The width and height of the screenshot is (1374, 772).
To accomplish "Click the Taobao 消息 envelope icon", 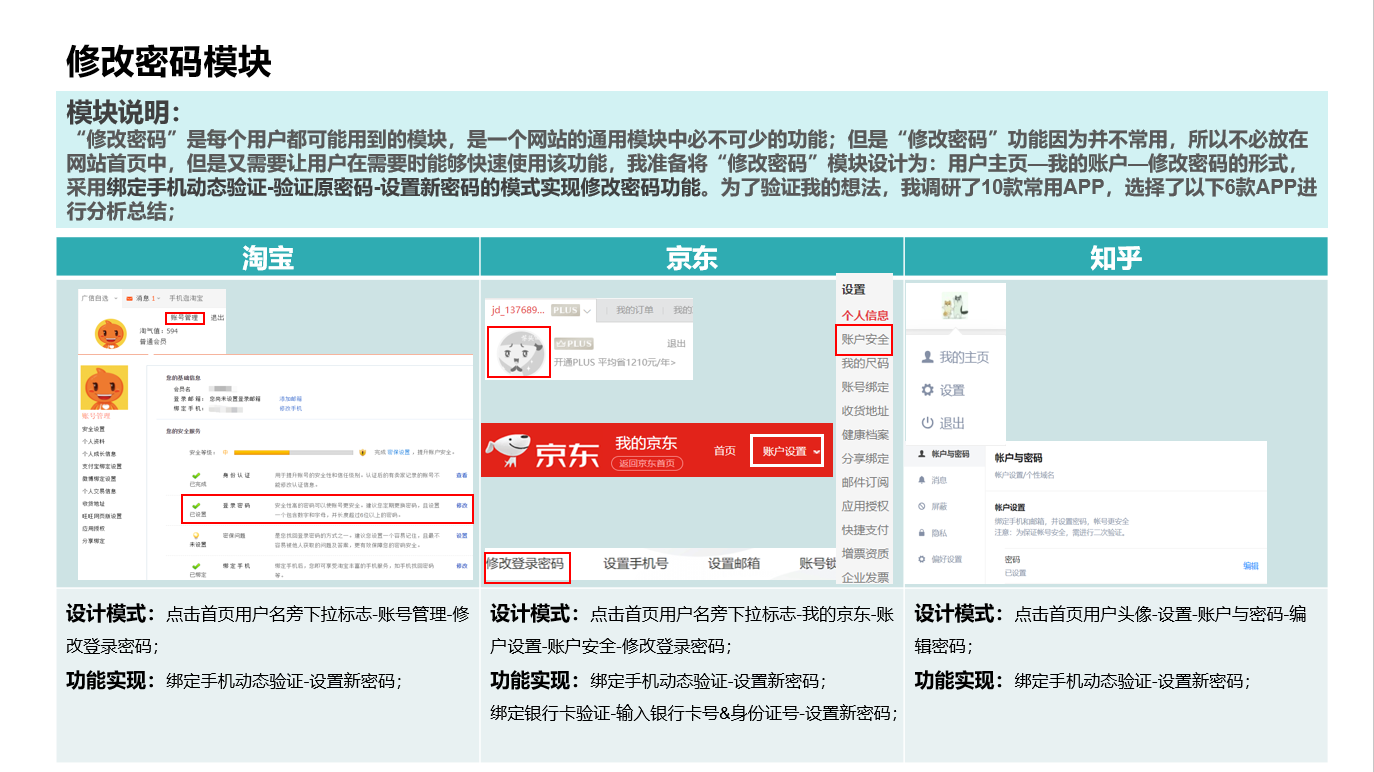I will tap(130, 298).
